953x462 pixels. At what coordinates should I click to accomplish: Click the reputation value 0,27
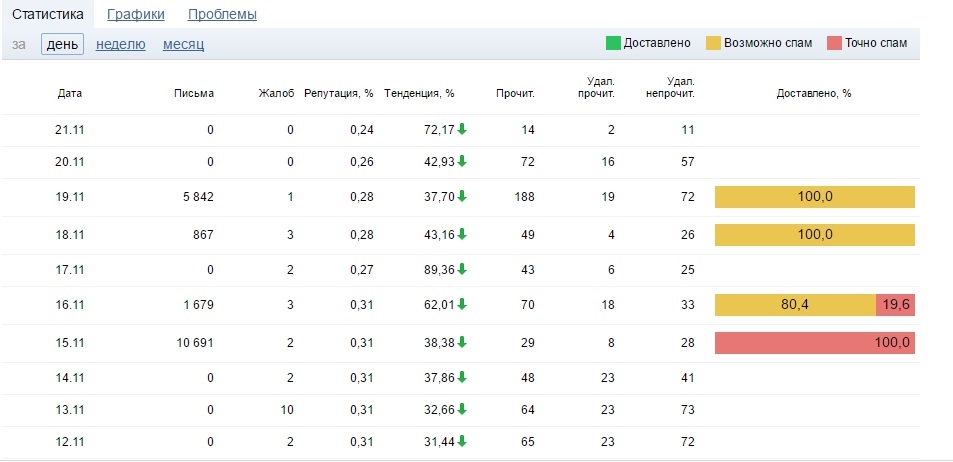point(362,269)
